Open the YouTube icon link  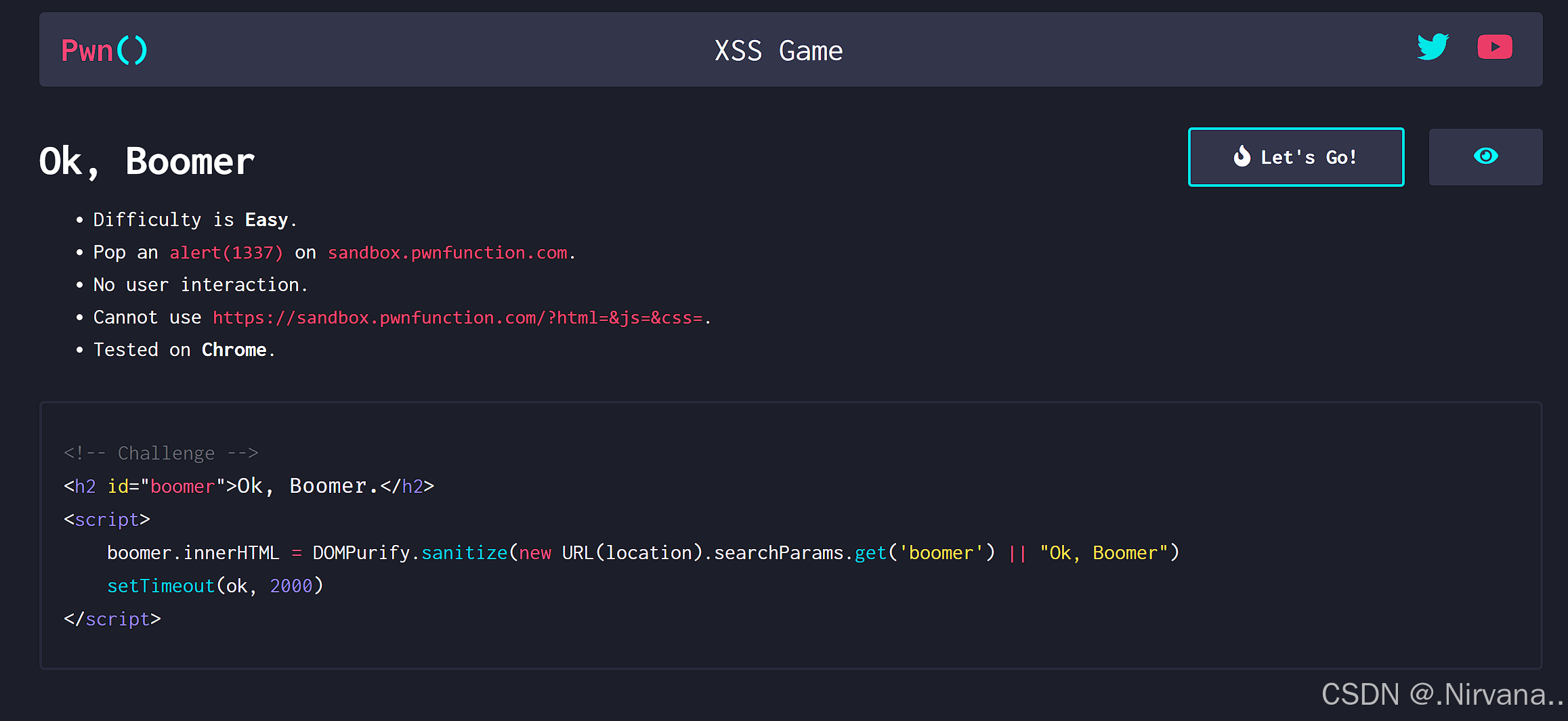tap(1495, 47)
